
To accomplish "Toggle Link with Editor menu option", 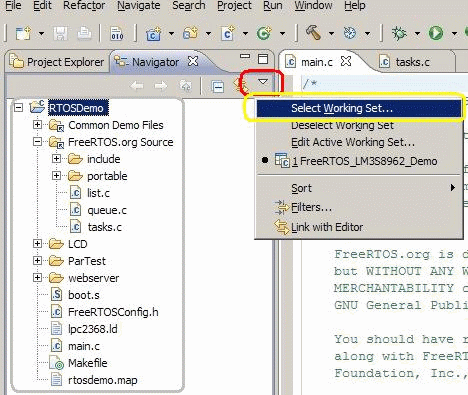I will [x=327, y=227].
